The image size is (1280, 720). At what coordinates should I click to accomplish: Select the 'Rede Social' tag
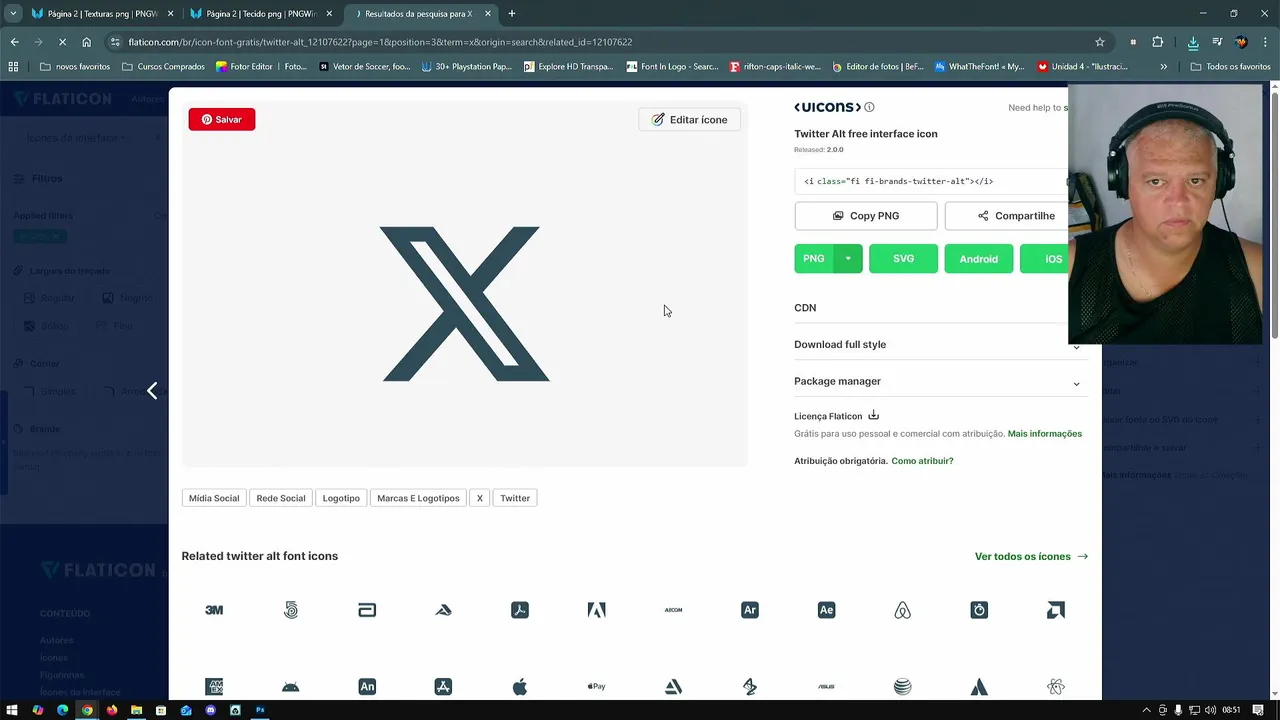pyautogui.click(x=281, y=498)
